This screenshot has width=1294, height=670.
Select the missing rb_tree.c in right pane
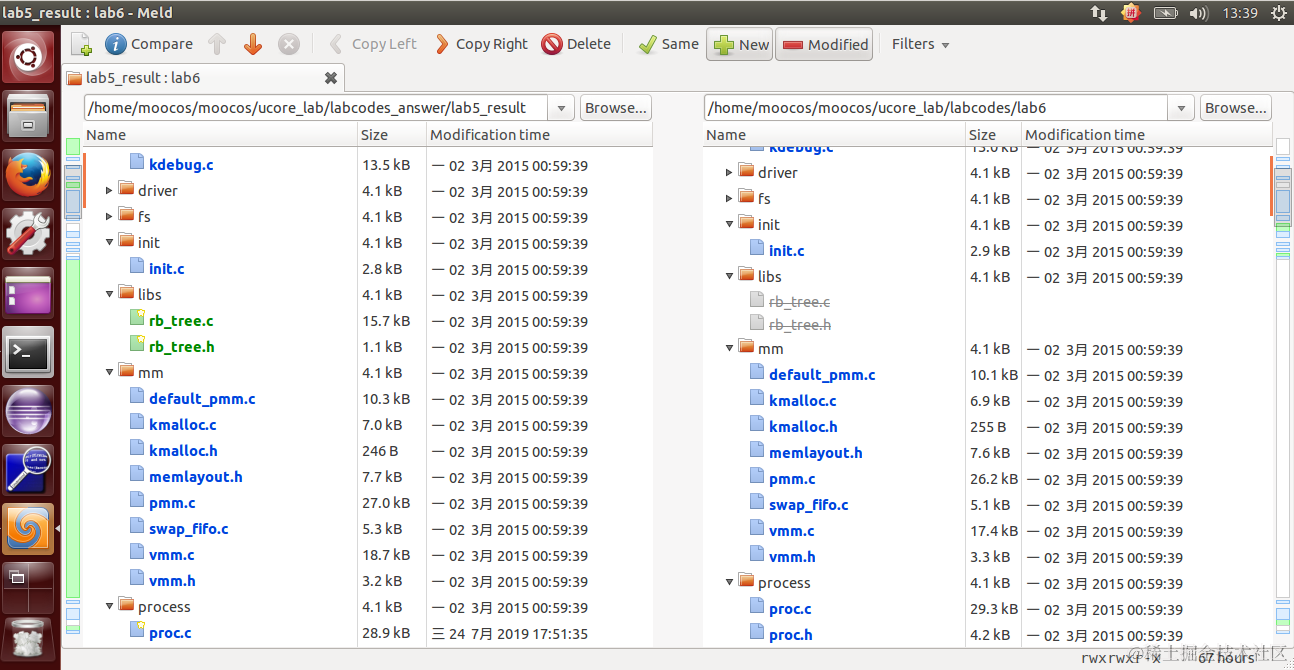(799, 301)
